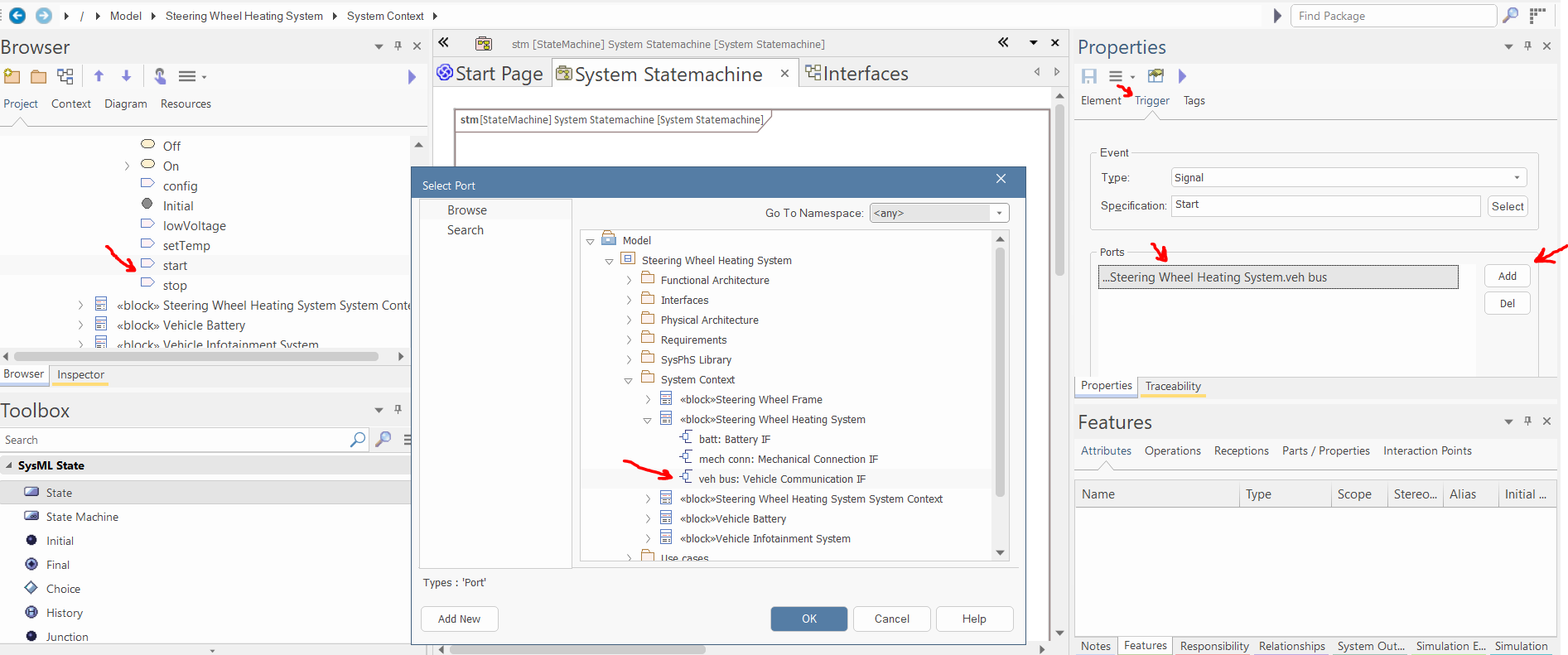The image size is (1568, 655).
Task: Open the Toolbox hamburger menu
Action: pyautogui.click(x=408, y=440)
